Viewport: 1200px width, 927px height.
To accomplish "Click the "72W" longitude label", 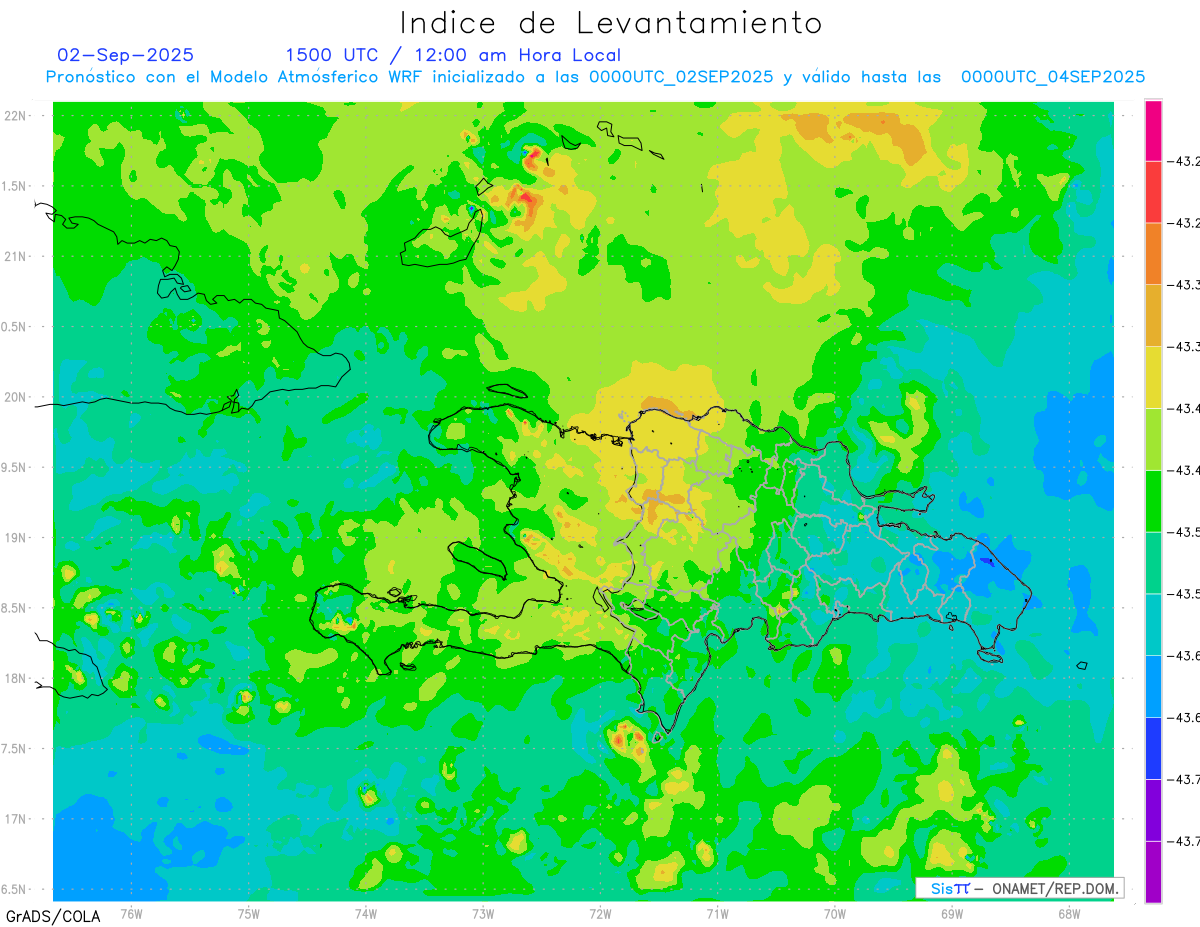I will (x=600, y=913).
